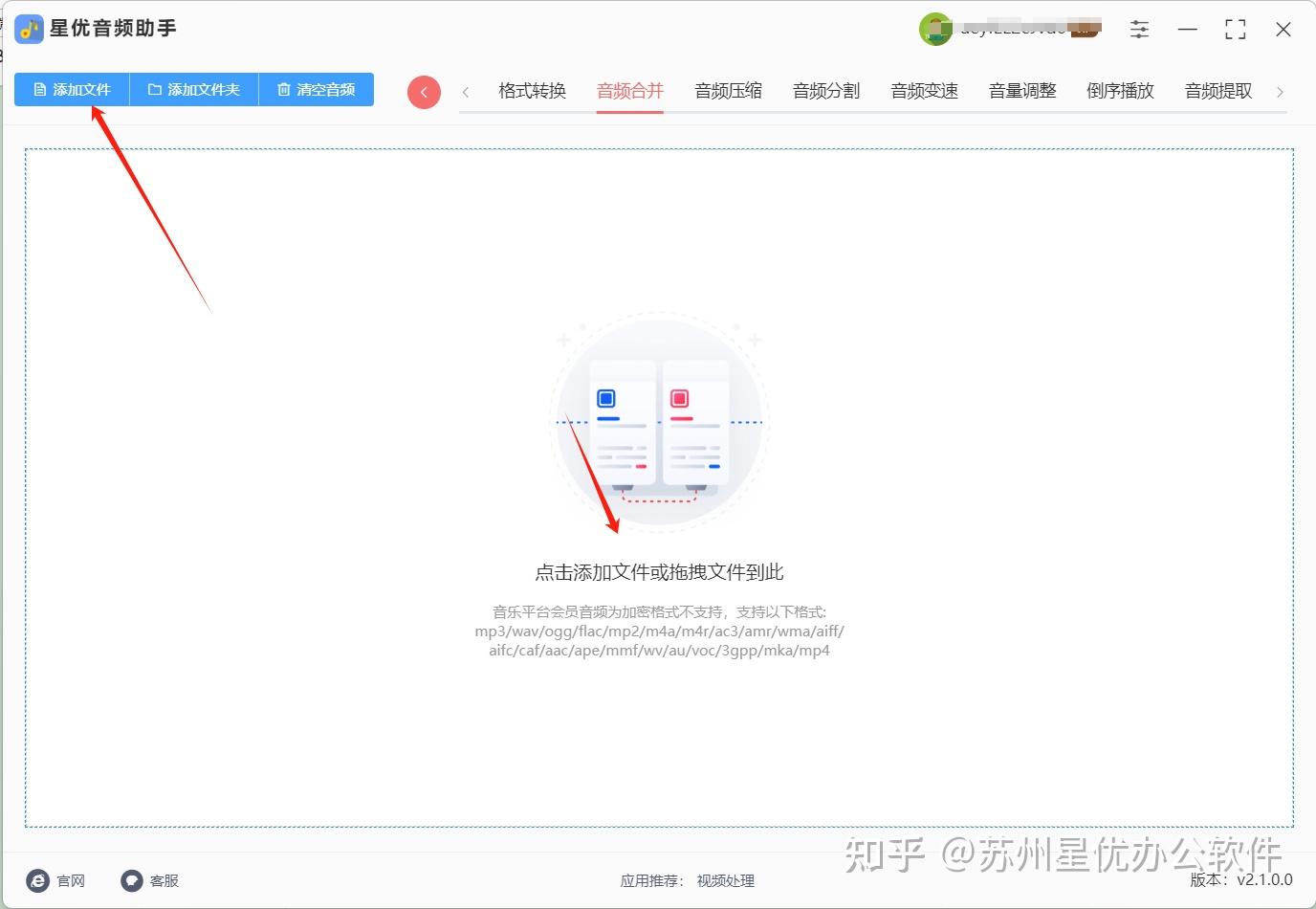Switch to the 格式转换 tab
The image size is (1316, 909).
532,91
